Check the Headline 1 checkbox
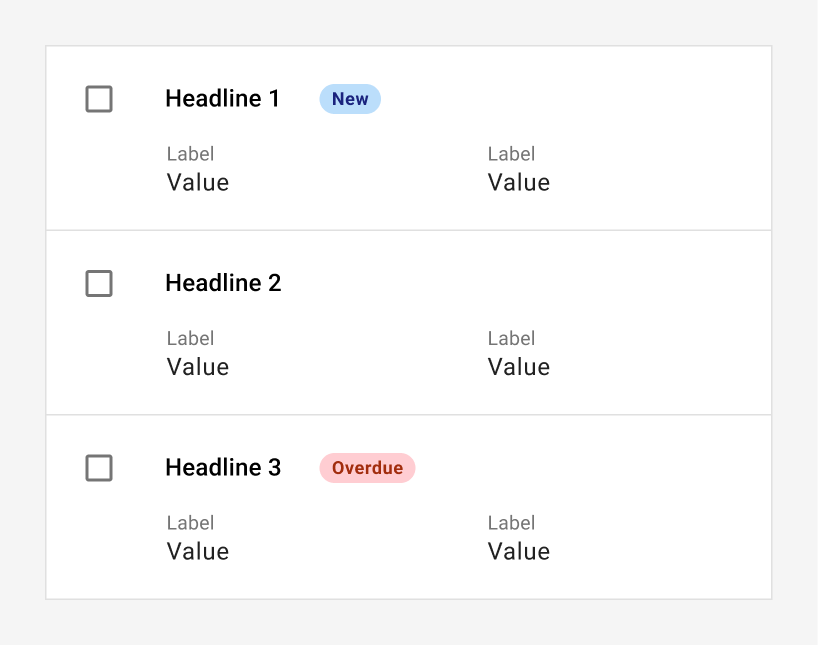818x645 pixels. click(x=99, y=99)
